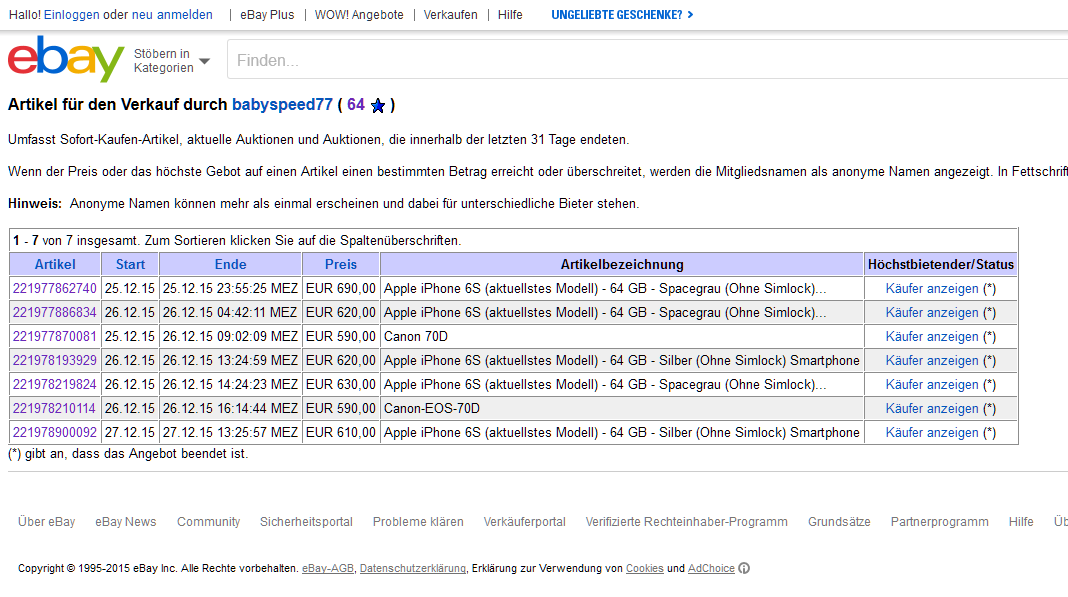Open Verifizierte Rechteinhaber-Programm footer link
The image size is (1068, 597).
(x=687, y=522)
